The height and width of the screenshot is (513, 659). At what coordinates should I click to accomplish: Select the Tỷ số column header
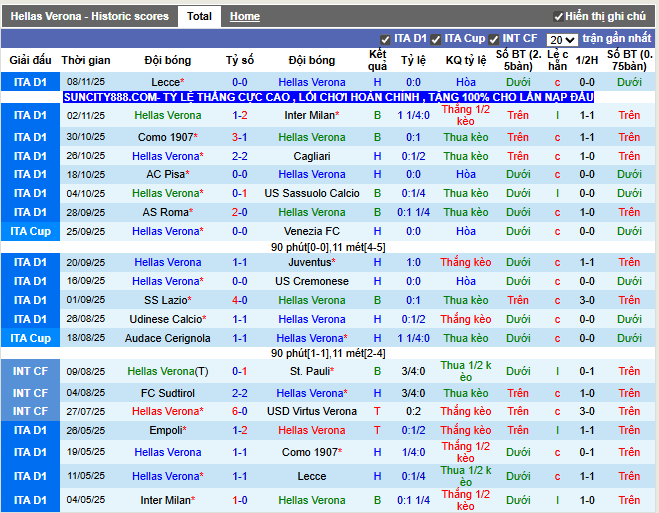coord(240,60)
